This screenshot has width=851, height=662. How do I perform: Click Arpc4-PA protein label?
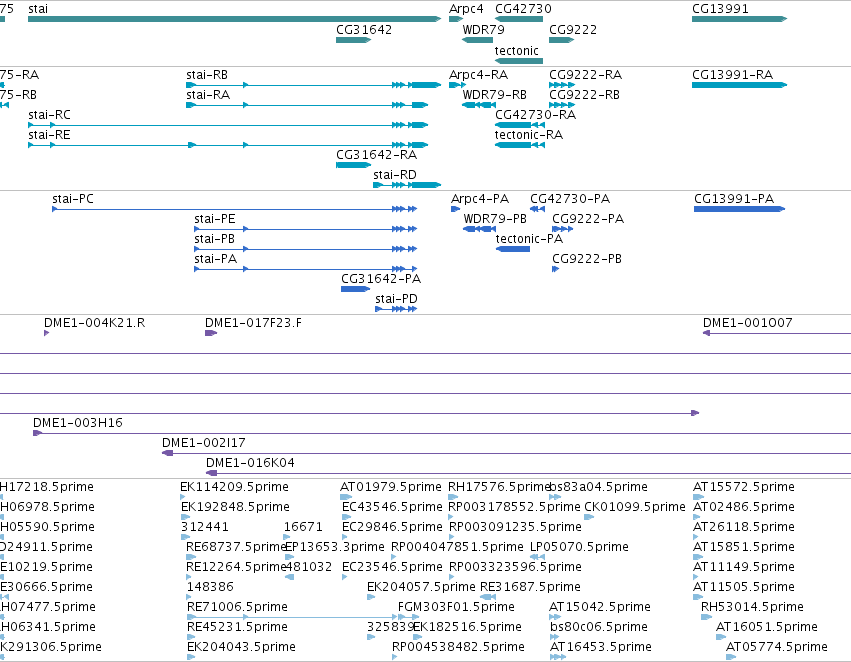(x=480, y=199)
